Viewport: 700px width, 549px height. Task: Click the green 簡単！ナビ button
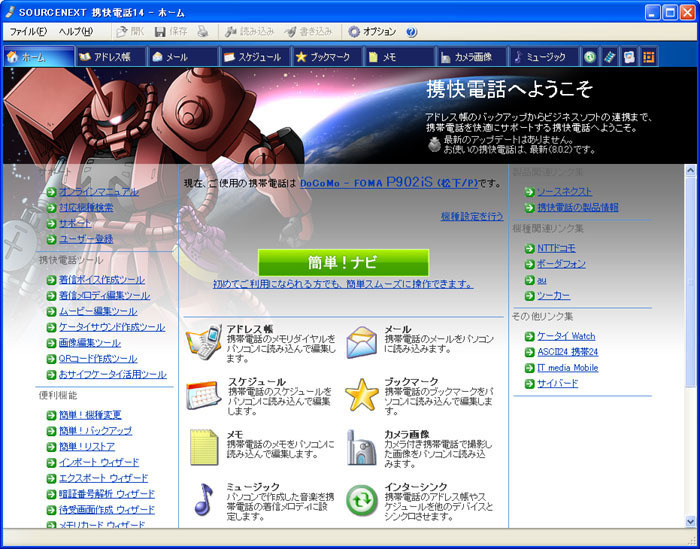[x=343, y=262]
